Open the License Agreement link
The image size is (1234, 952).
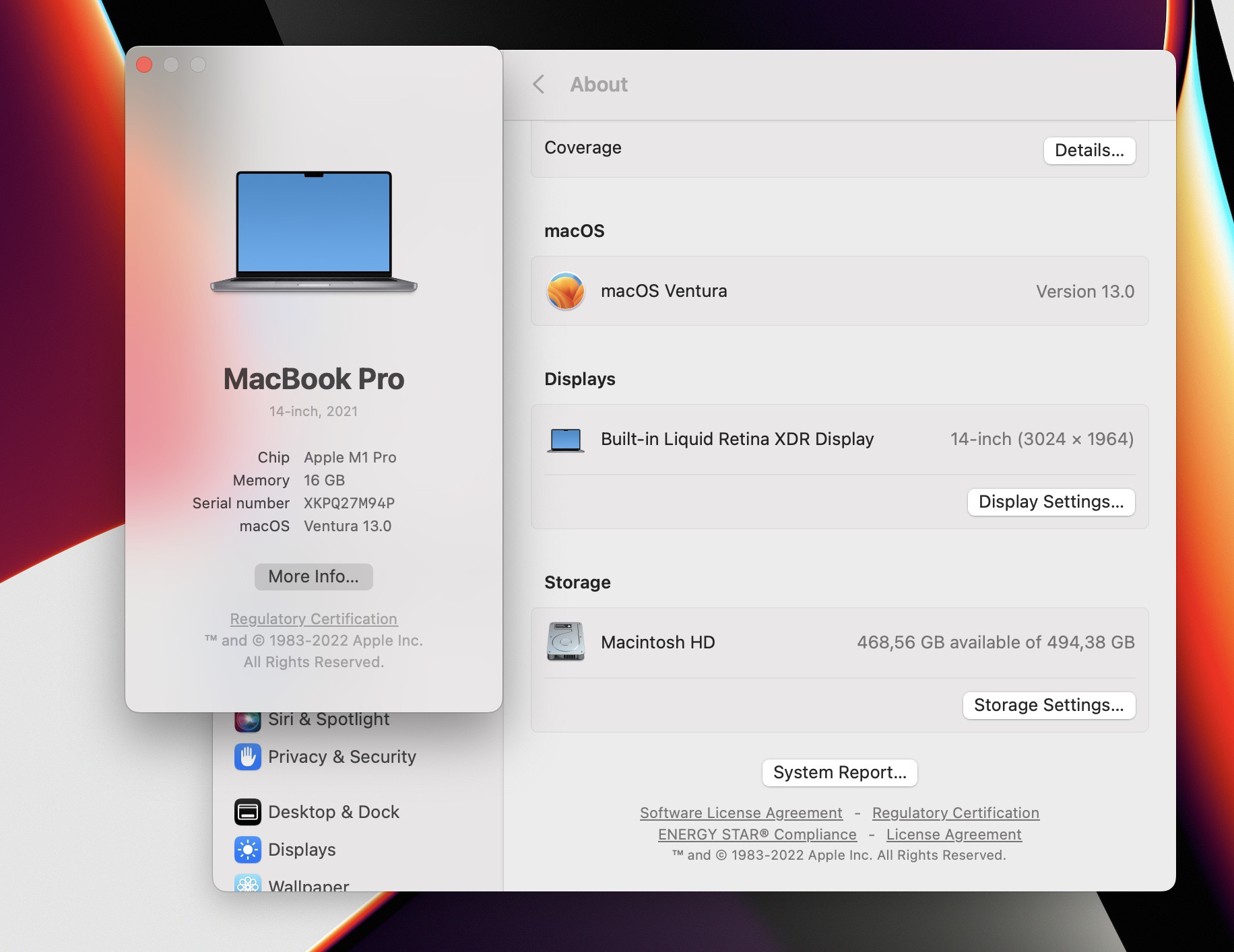953,834
